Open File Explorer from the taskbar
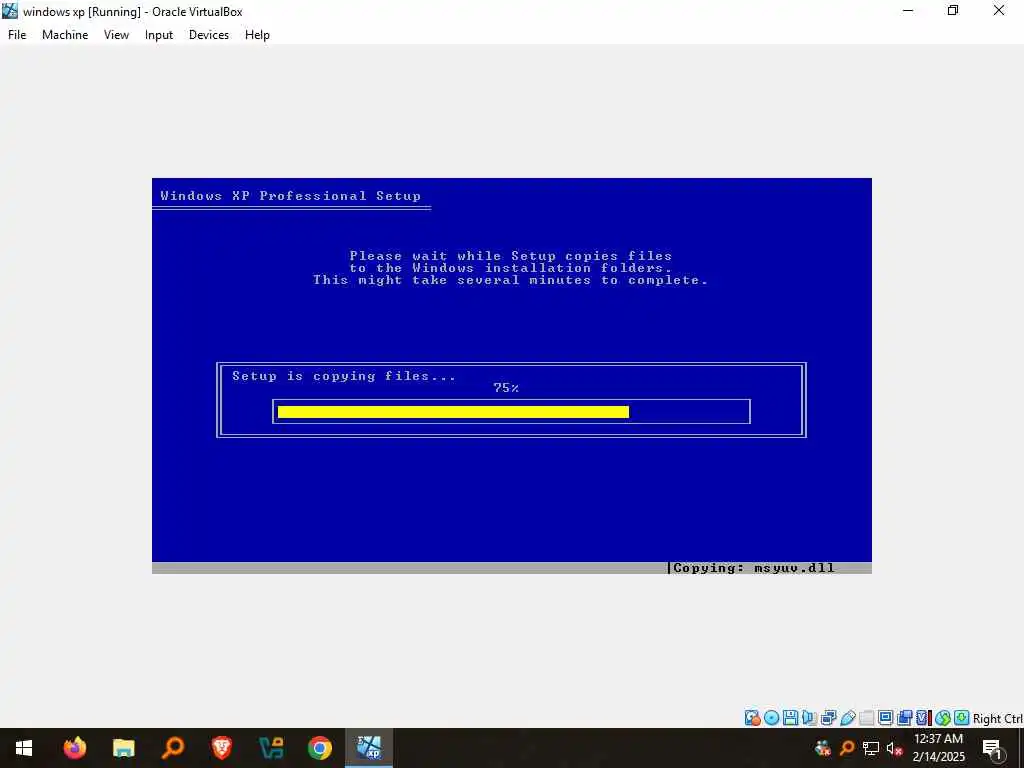 tap(123, 748)
